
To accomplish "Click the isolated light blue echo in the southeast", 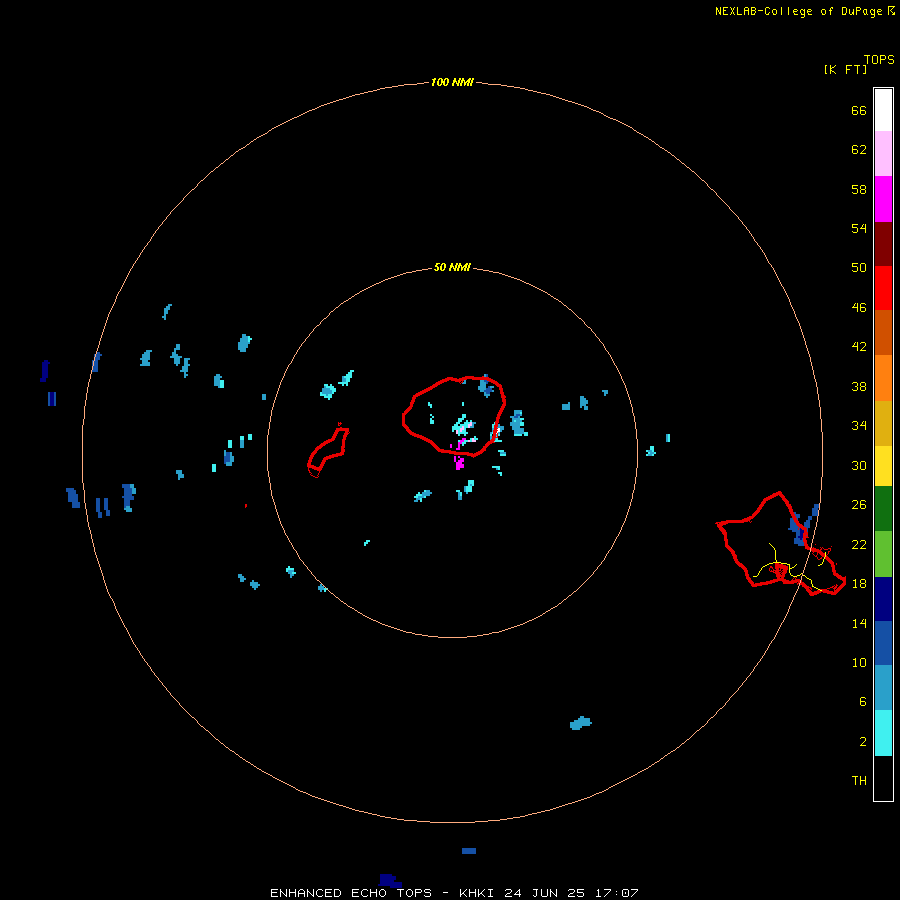I will 580,723.
